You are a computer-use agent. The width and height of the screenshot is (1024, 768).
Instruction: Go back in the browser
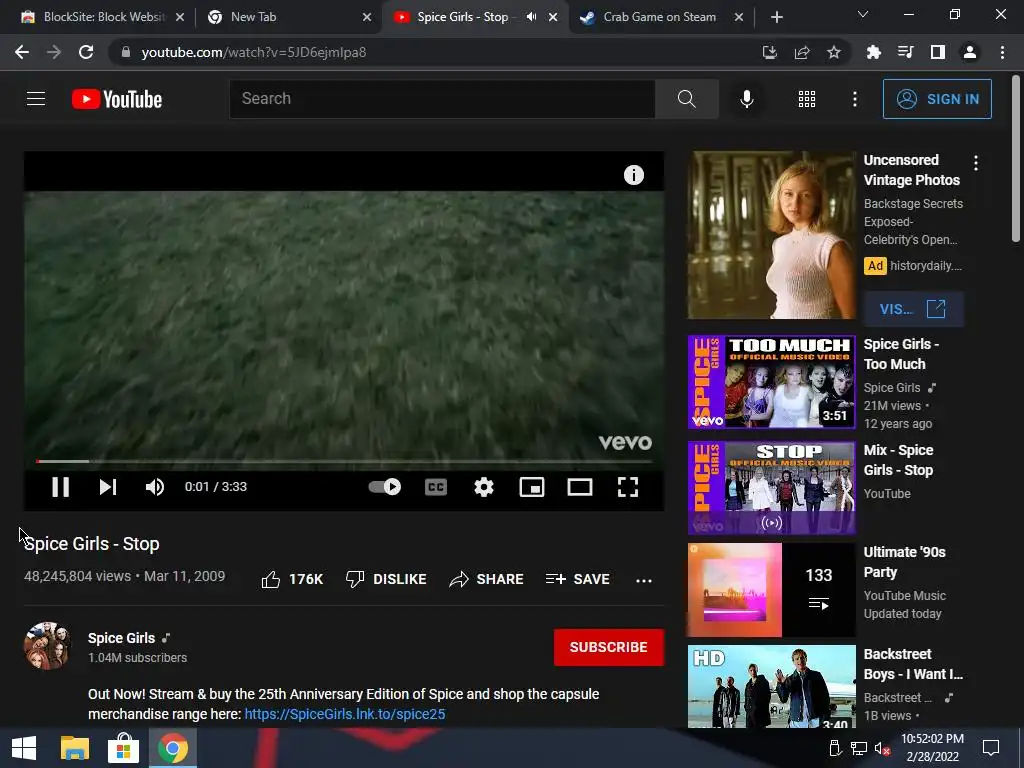[22, 52]
